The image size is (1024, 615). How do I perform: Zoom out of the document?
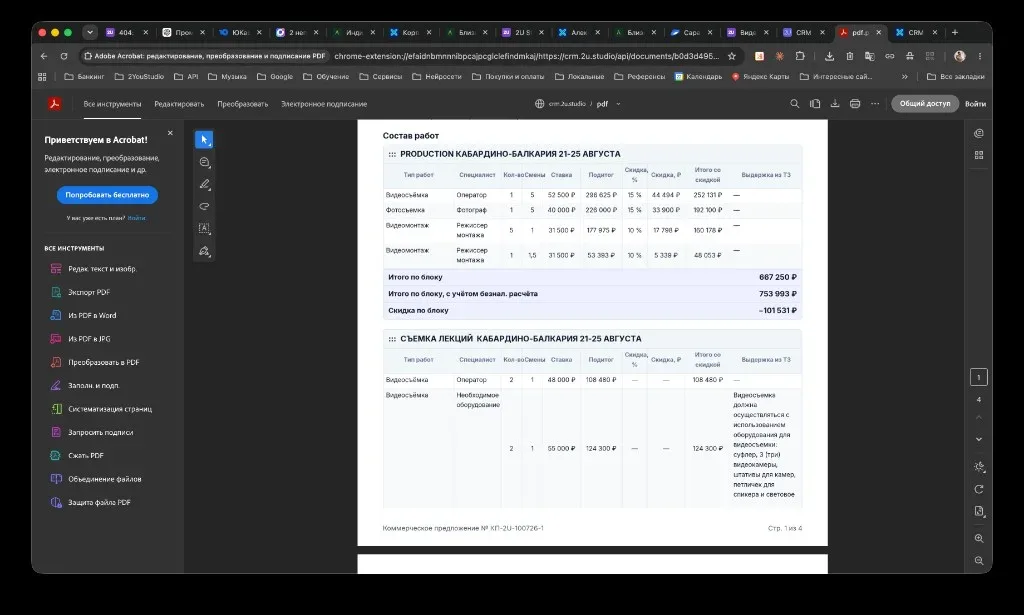point(979,561)
